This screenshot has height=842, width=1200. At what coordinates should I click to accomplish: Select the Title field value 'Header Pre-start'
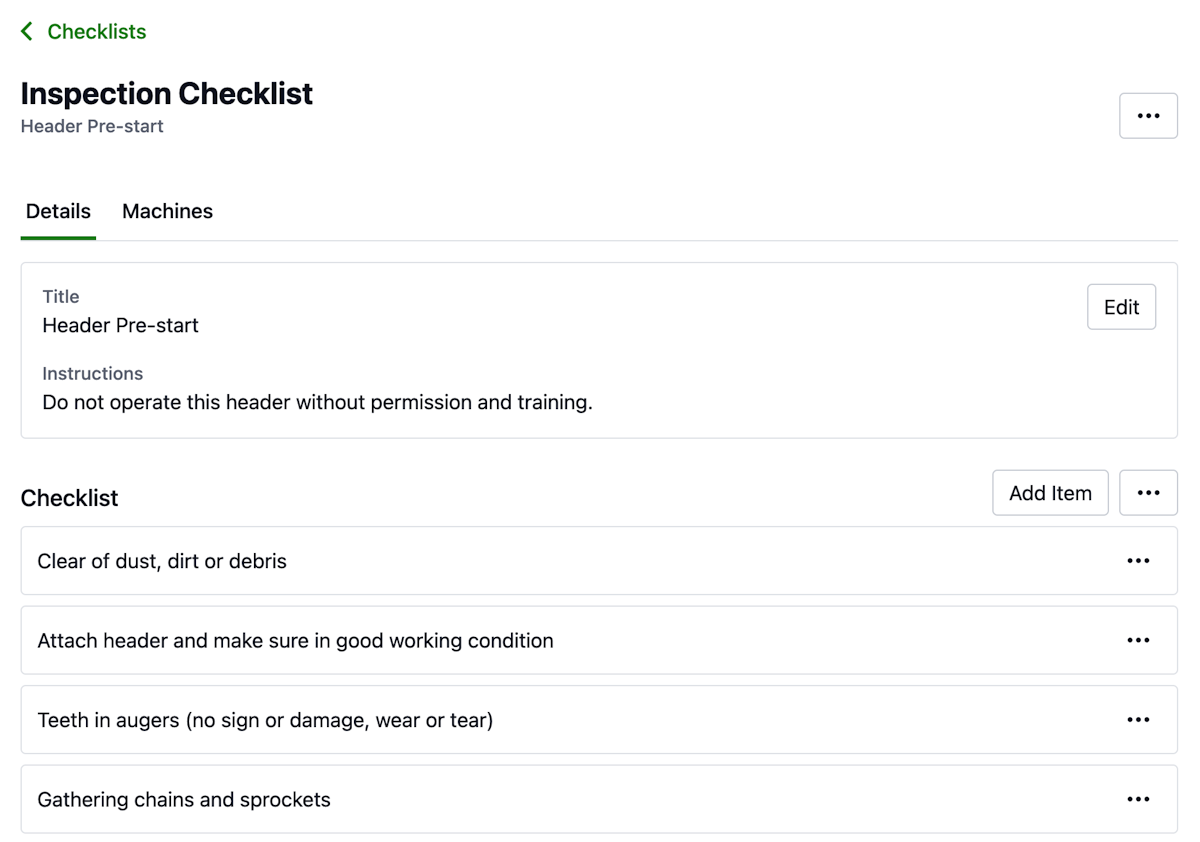(120, 325)
